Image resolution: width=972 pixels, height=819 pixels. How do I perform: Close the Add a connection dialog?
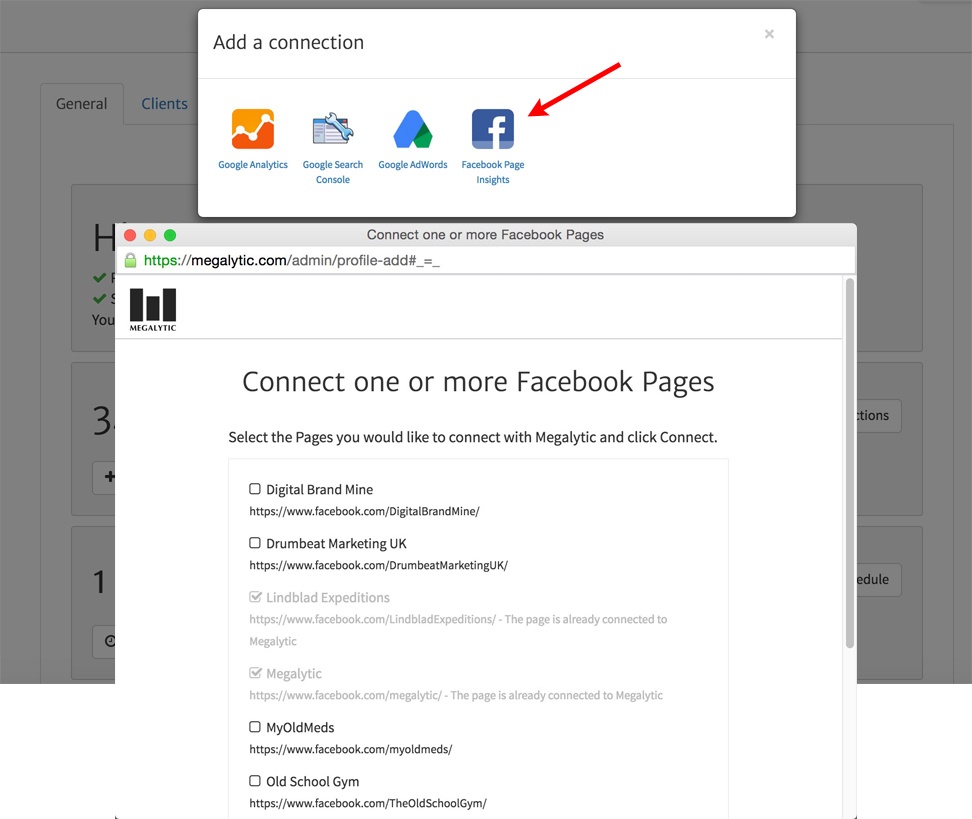point(769,34)
